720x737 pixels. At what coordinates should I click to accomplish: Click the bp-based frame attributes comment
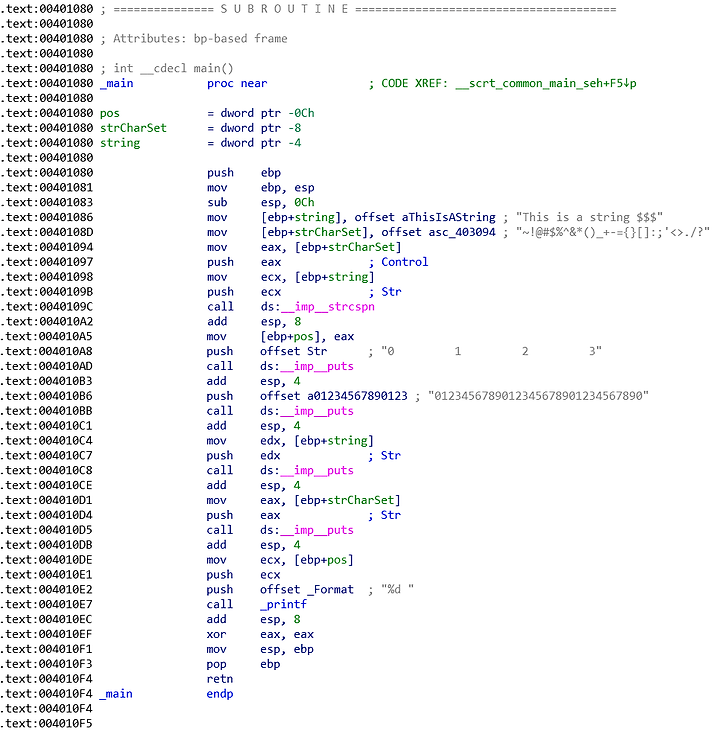[194, 39]
